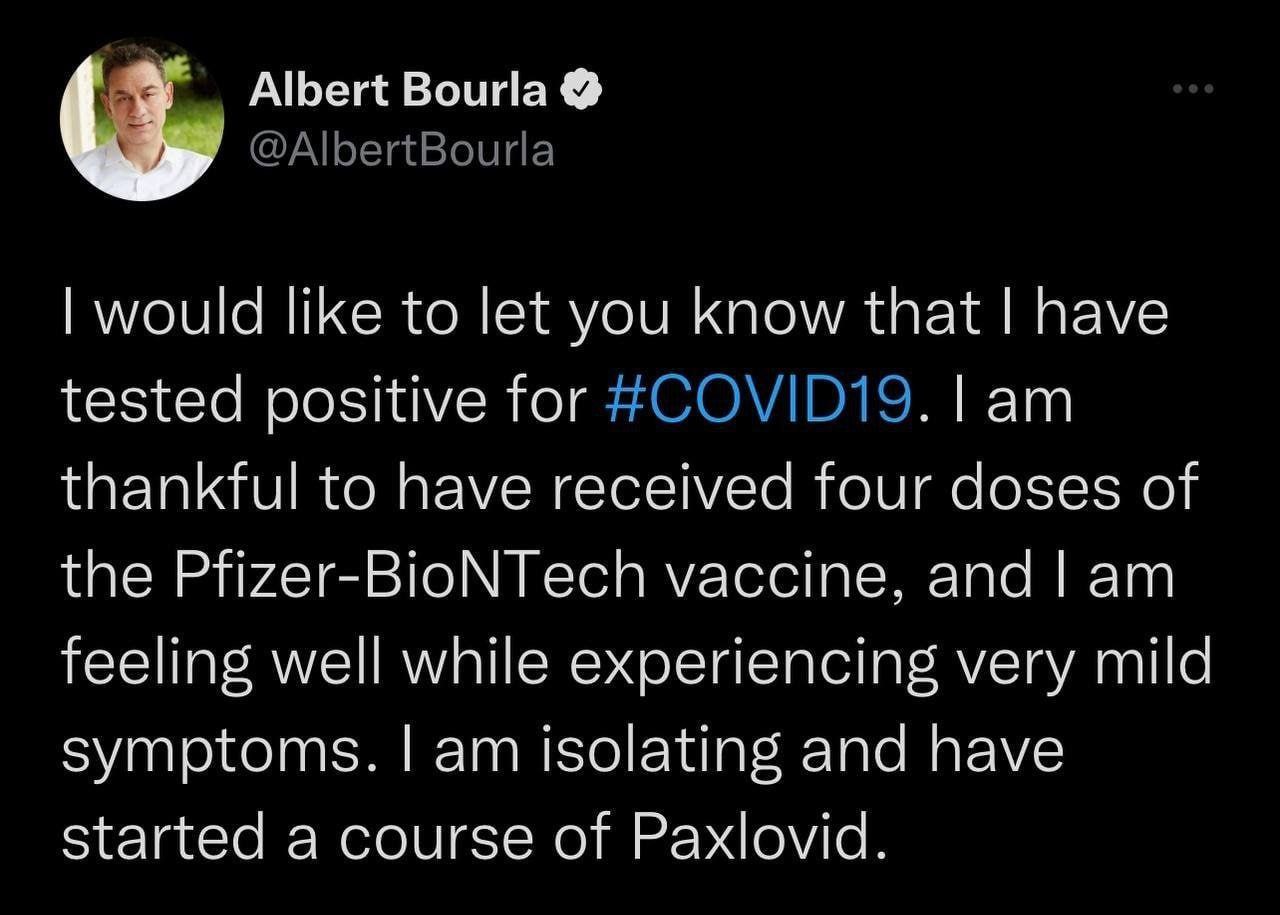The width and height of the screenshot is (1280, 915).
Task: Click the word symptoms in the tweet
Action: click(211, 749)
